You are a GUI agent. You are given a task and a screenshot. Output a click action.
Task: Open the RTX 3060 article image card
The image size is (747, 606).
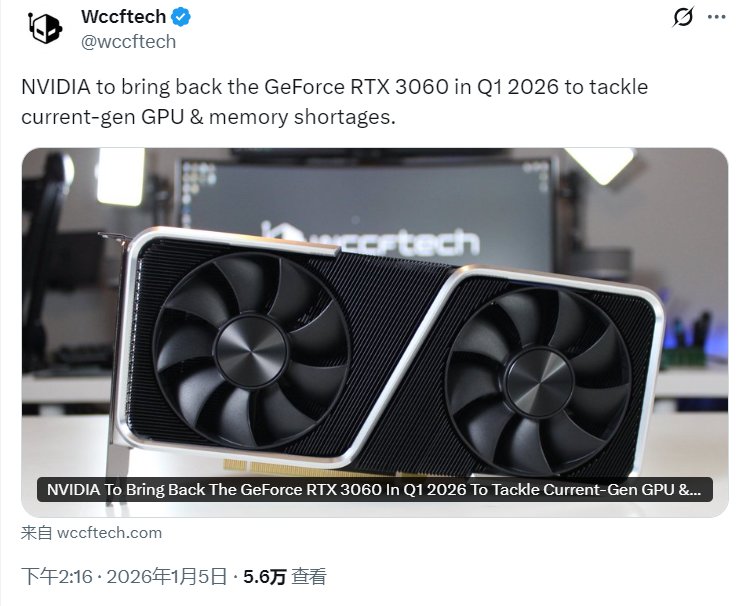tap(375, 332)
